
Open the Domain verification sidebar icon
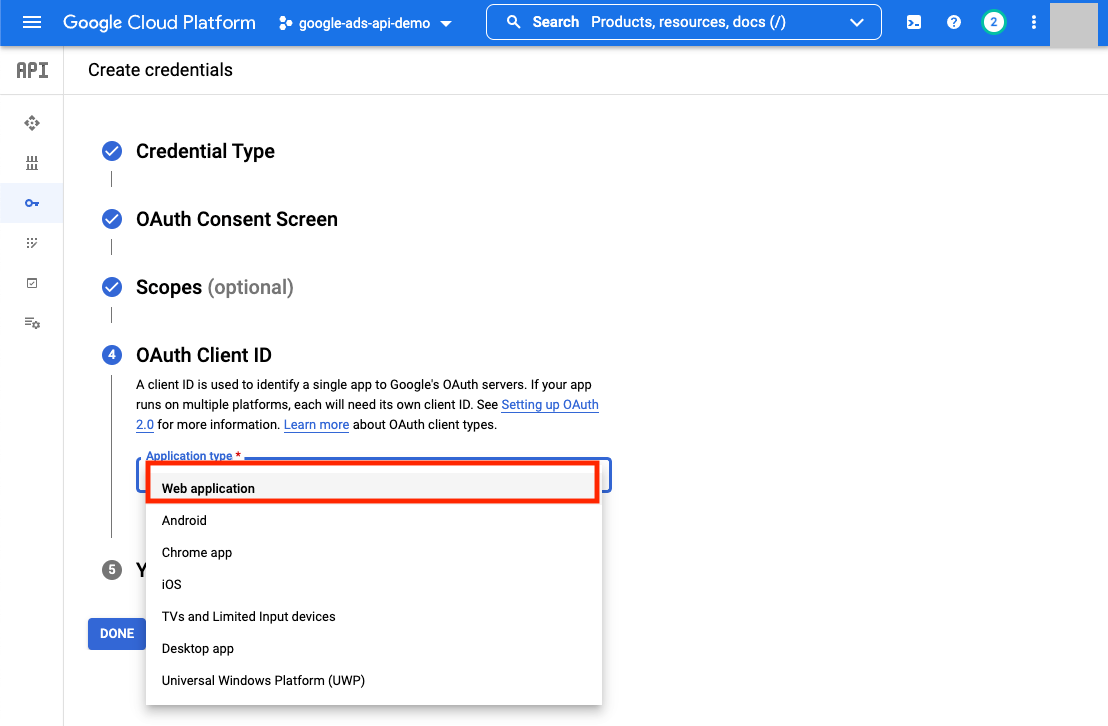point(32,283)
